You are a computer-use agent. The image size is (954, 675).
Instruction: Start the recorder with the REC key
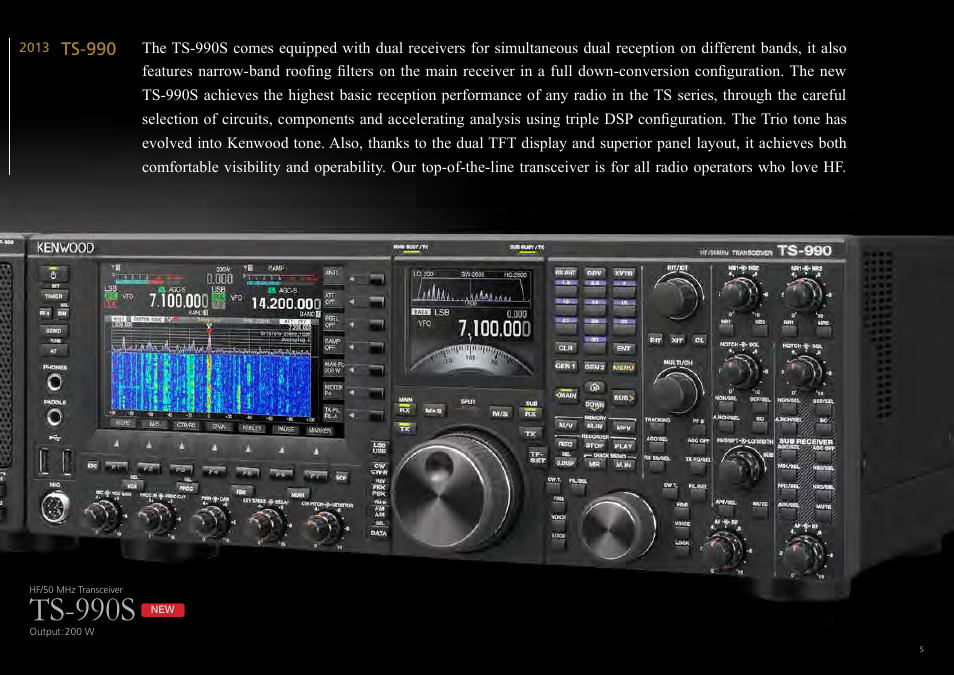click(x=565, y=444)
